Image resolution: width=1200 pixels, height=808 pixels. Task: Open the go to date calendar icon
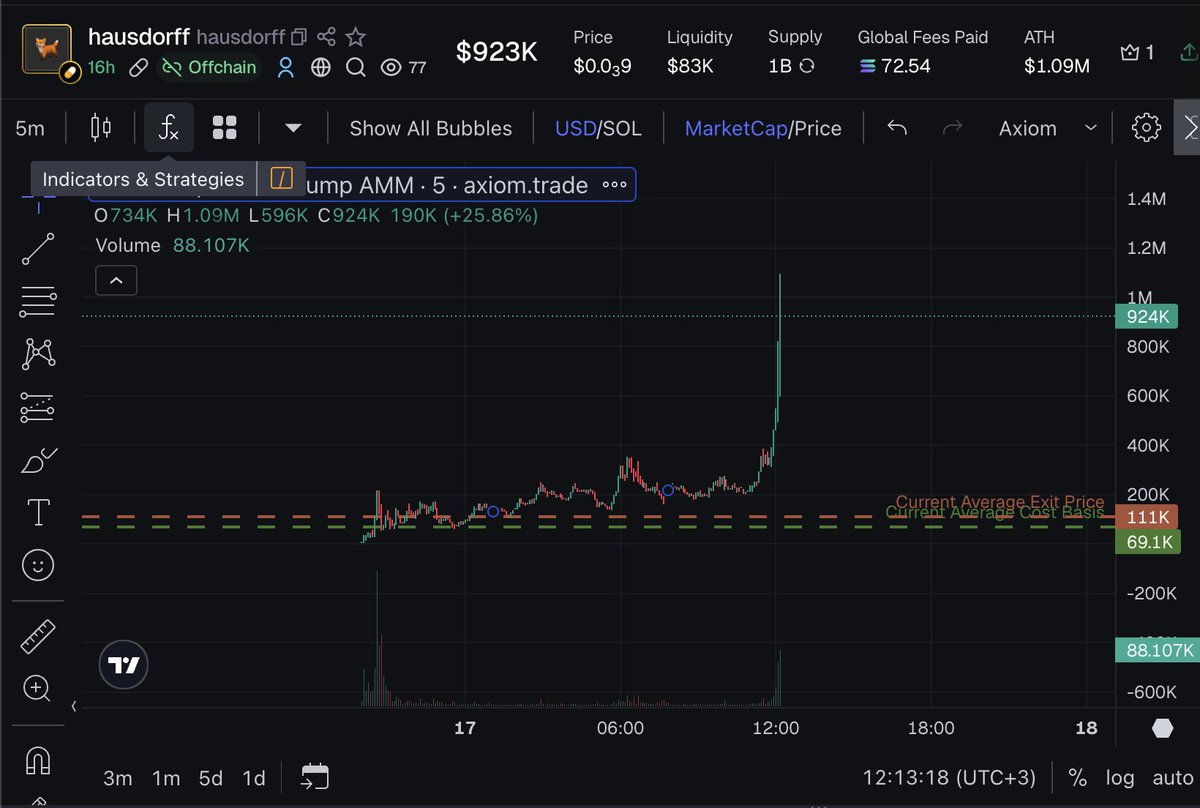[x=314, y=777]
